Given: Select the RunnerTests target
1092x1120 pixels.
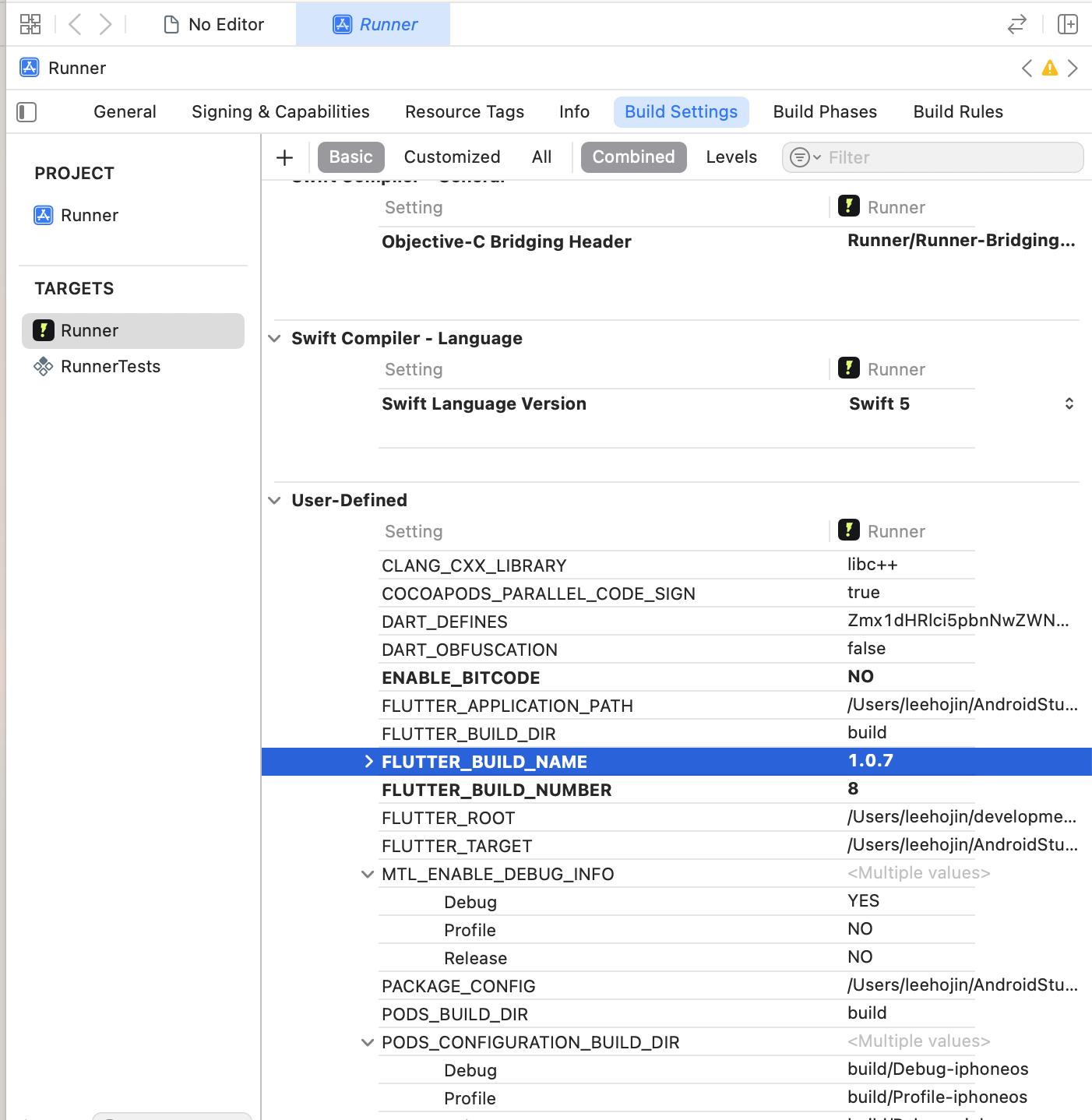Looking at the screenshot, I should [x=97, y=367].
